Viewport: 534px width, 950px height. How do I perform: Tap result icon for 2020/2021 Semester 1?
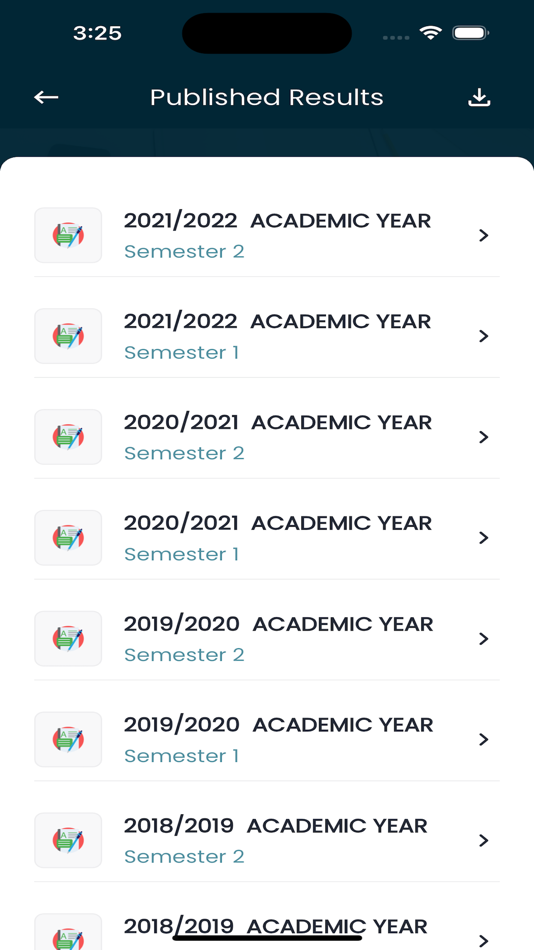(68, 538)
